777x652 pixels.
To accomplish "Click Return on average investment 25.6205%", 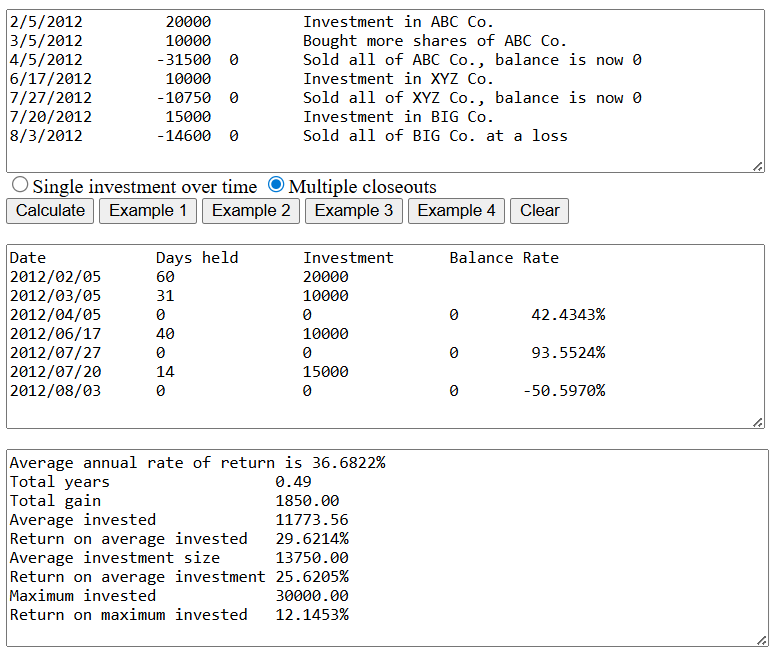I will (x=312, y=577).
